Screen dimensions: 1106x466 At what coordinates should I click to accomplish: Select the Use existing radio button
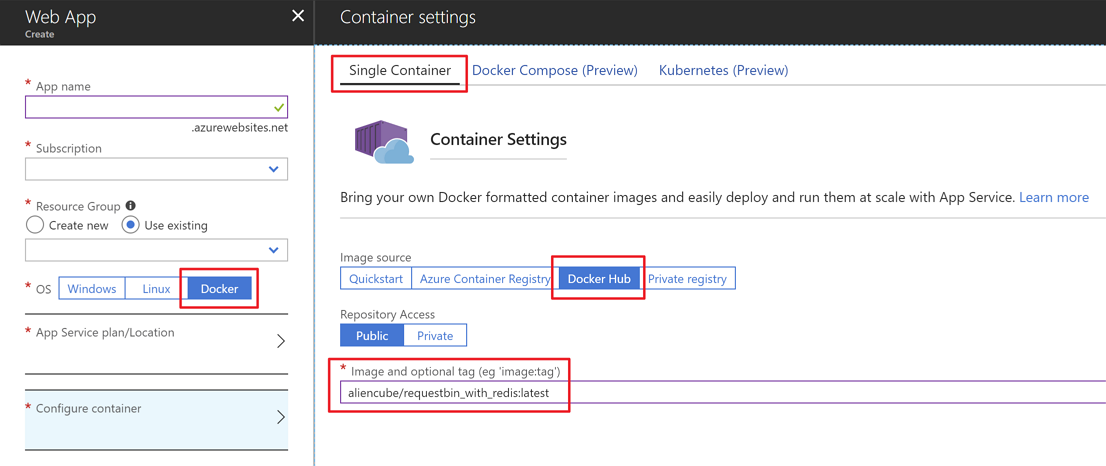129,226
